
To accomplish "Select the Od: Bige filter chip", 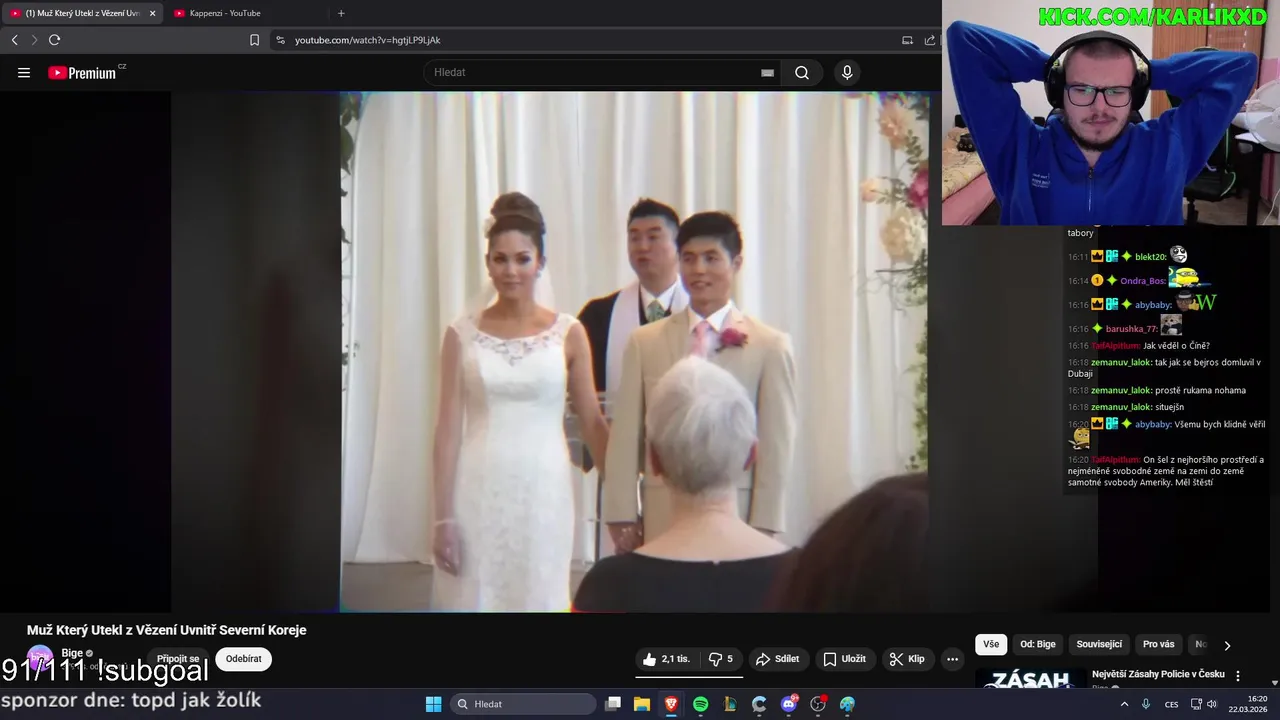I will click(x=1038, y=644).
